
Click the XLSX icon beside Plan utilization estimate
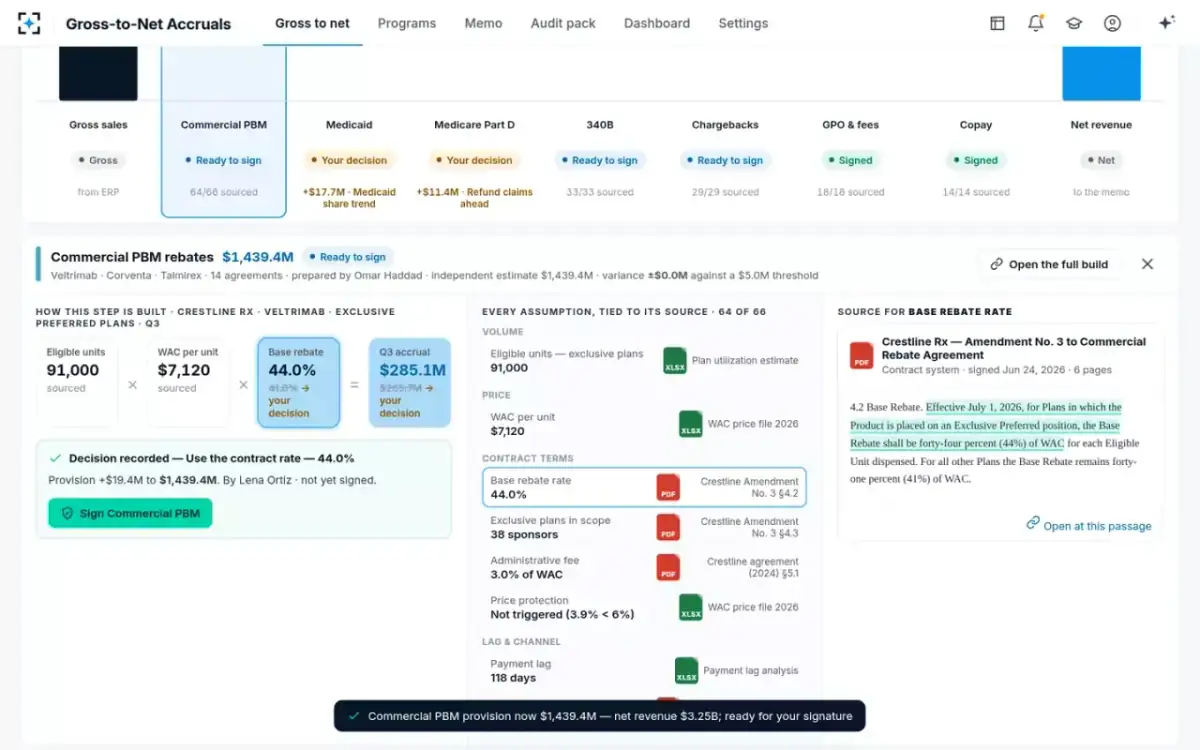click(x=675, y=361)
